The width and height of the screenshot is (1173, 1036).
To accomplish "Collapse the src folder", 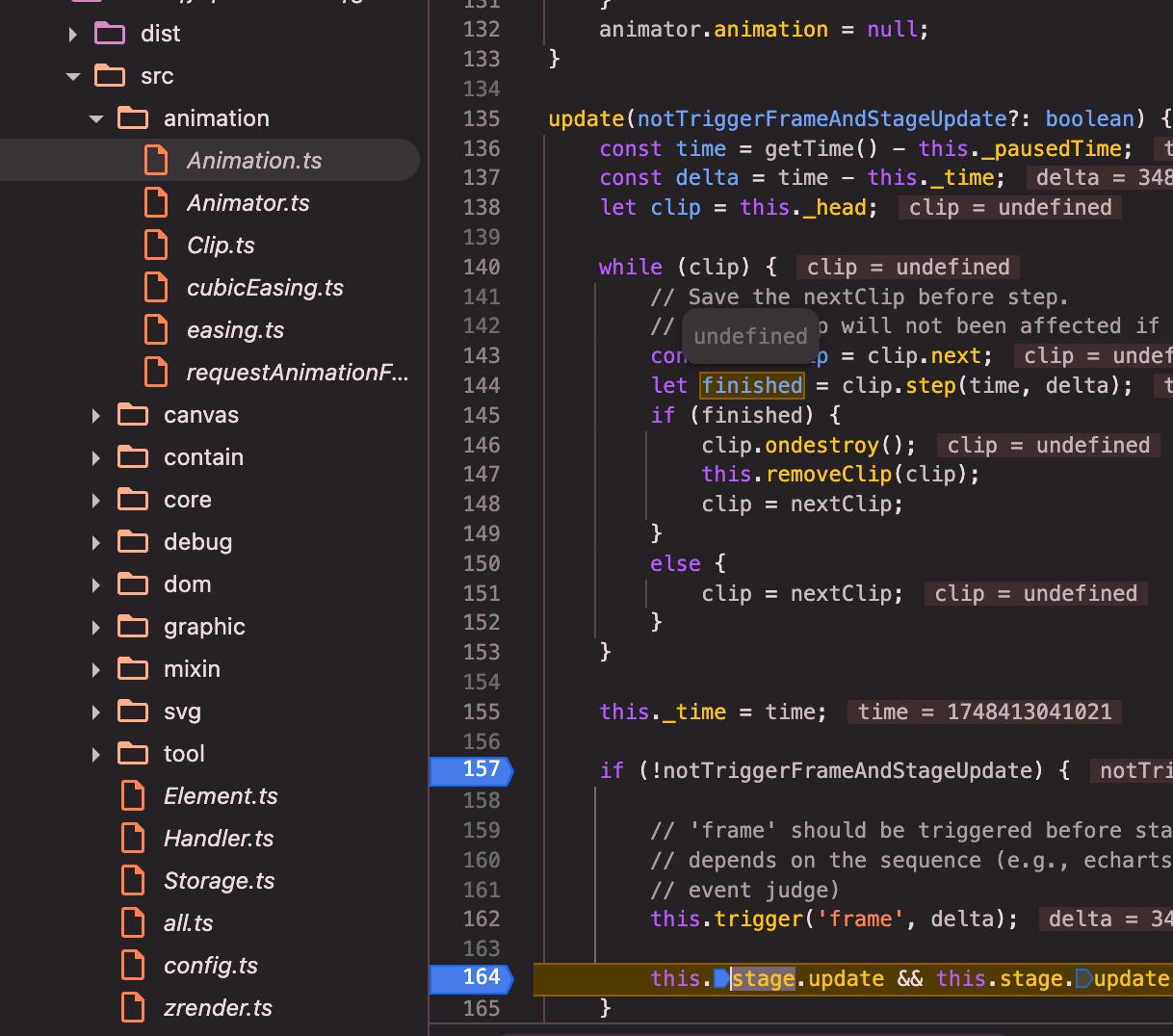I will (73, 76).
